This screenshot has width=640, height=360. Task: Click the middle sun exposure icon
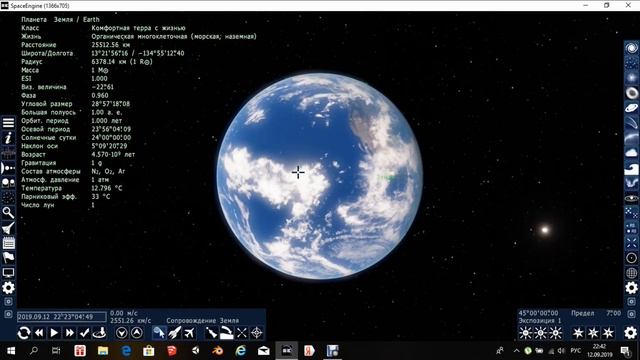pyautogui.click(x=540, y=333)
